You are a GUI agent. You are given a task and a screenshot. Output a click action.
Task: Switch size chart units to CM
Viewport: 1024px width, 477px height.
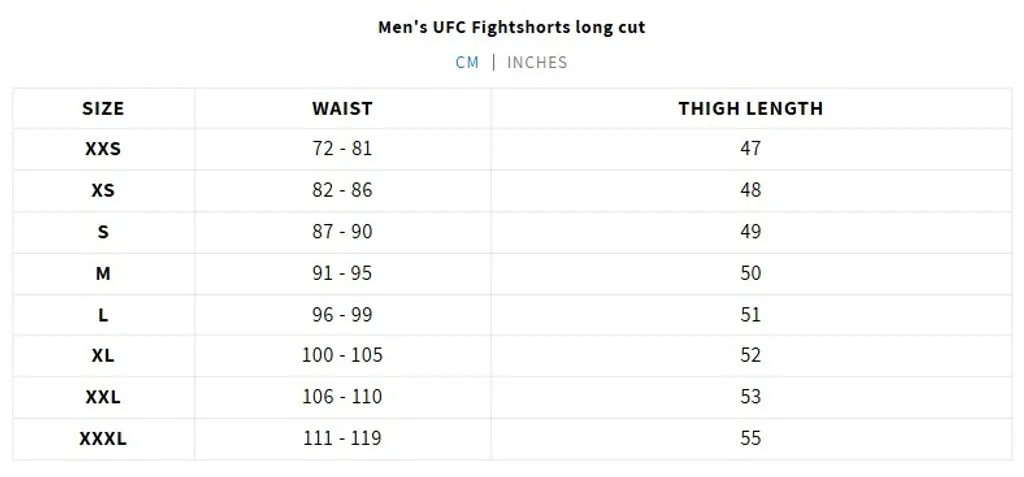click(x=467, y=63)
